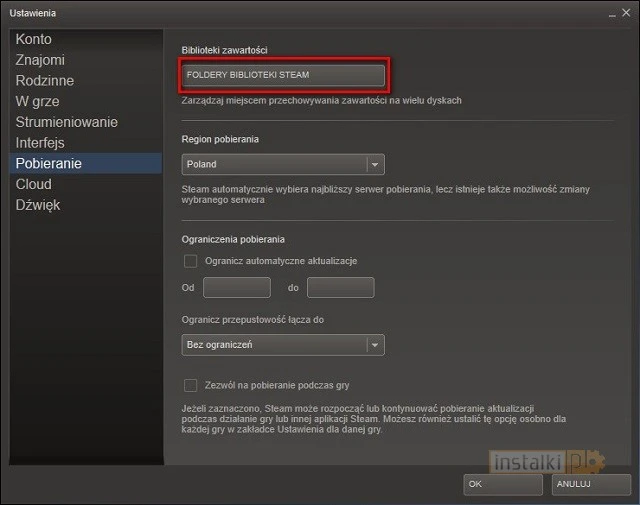The width and height of the screenshot is (640, 505).
Task: Select the Znajomi section
Action: 86,60
